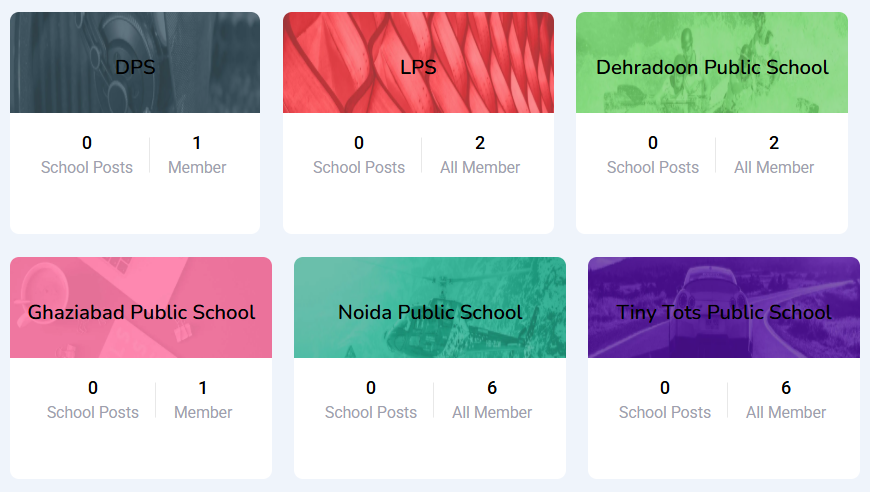View Noida Public School posts count
870x492 pixels.
(x=371, y=400)
